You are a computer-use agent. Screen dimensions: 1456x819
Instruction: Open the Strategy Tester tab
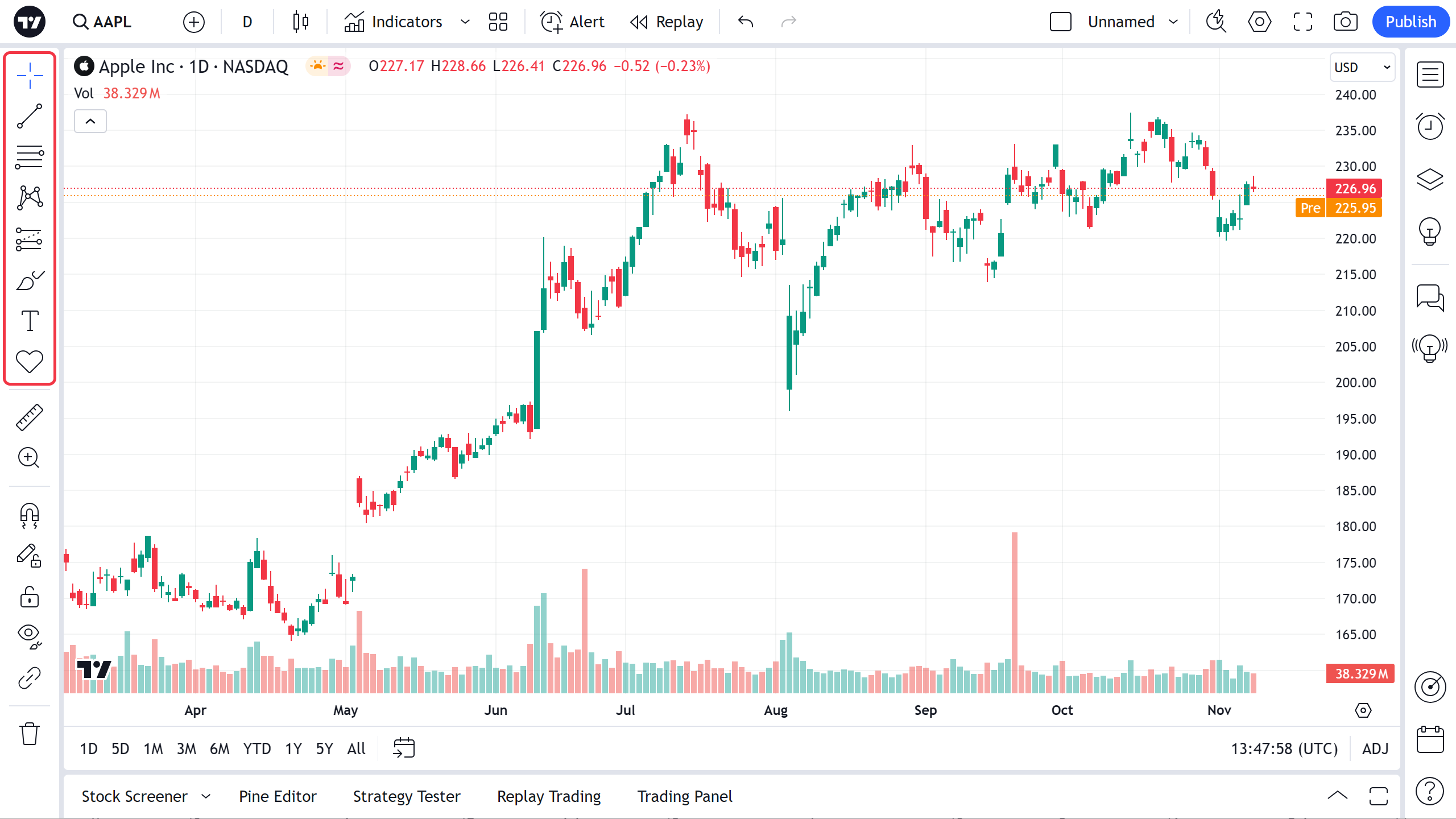(406, 796)
